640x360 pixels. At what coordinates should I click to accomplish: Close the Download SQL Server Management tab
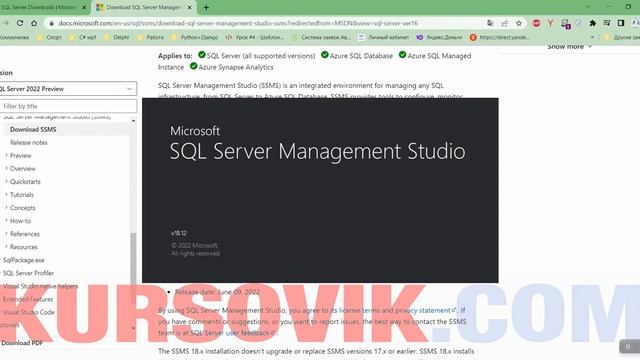[x=189, y=7]
